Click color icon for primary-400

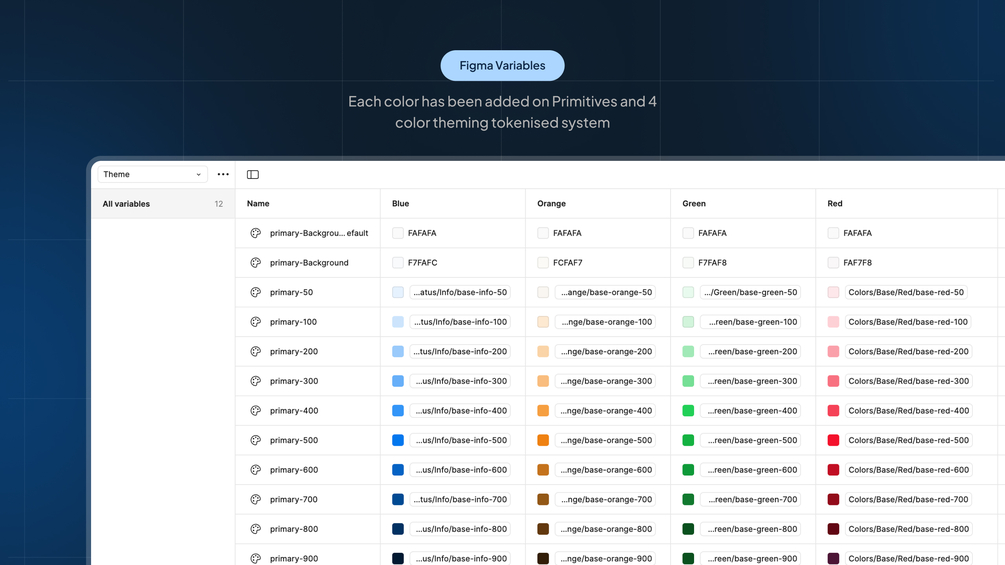coord(256,411)
